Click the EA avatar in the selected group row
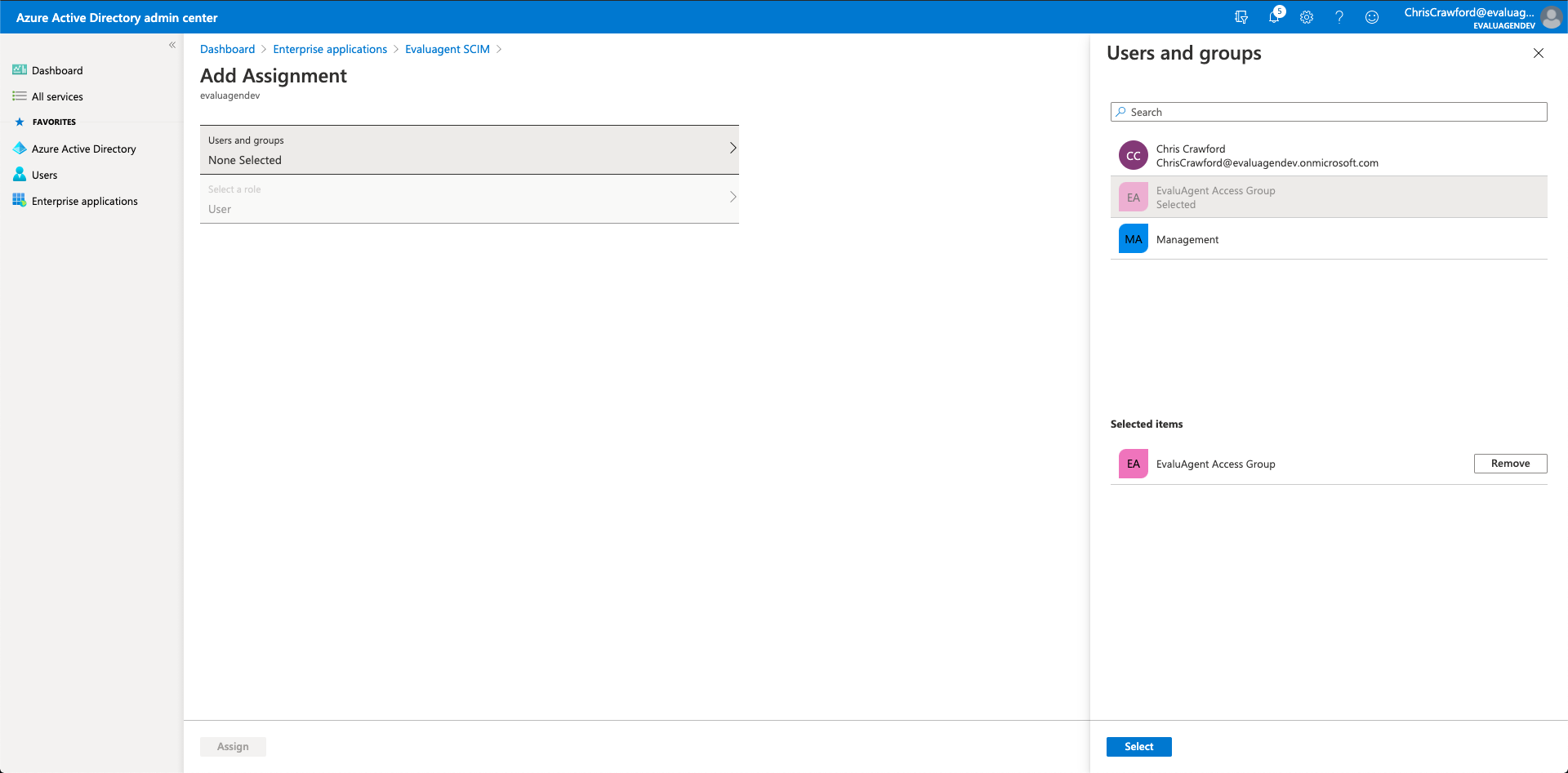 [x=1134, y=197]
